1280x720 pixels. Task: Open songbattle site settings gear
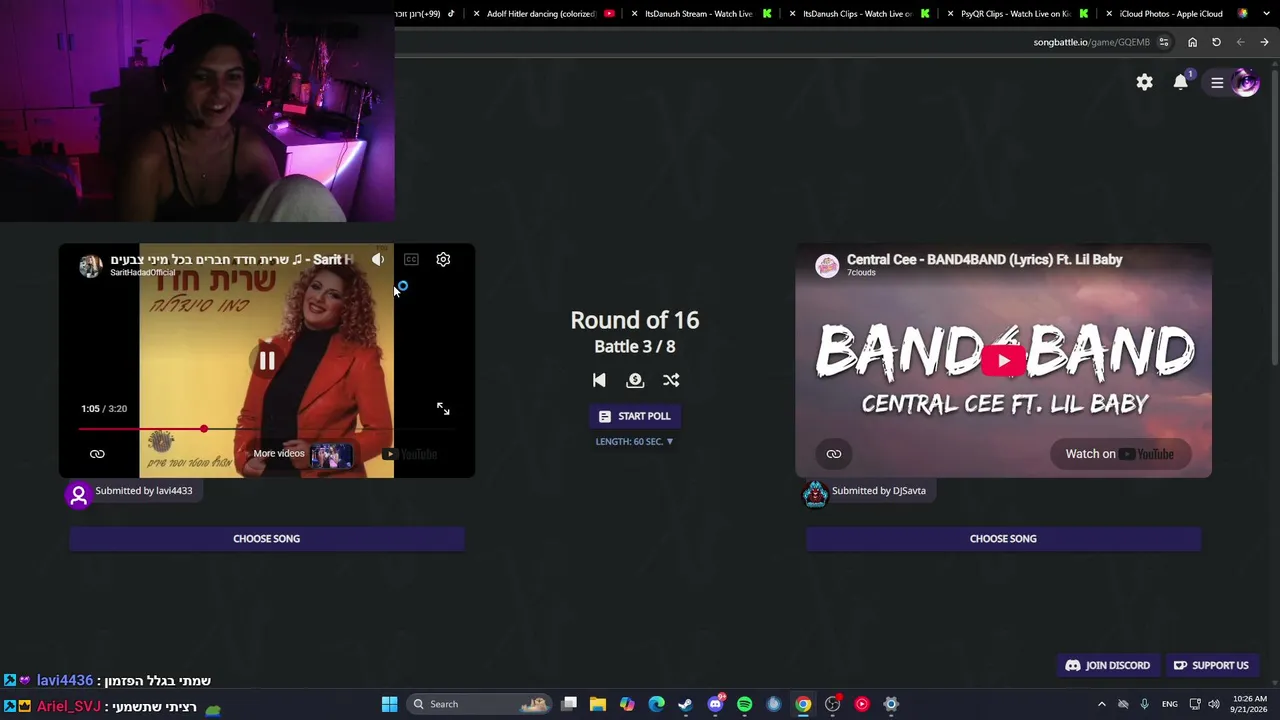1144,82
